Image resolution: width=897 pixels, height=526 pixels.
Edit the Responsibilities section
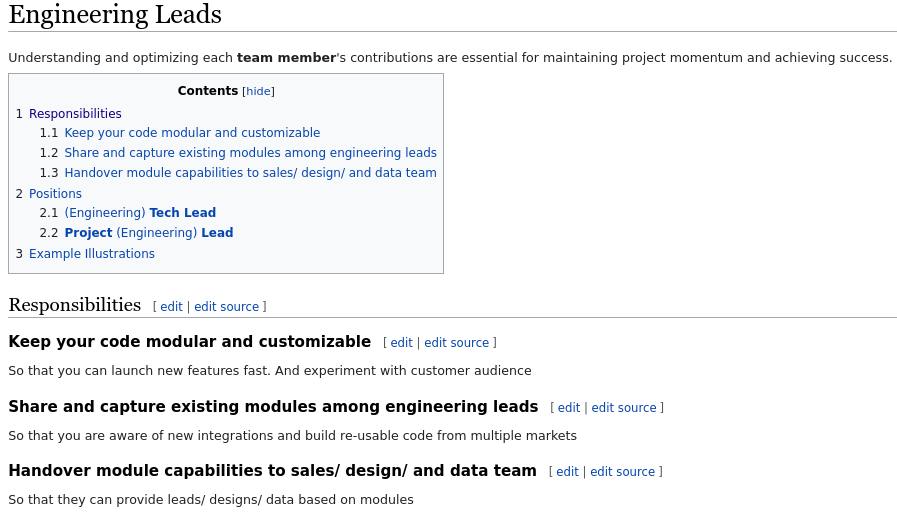pos(171,307)
